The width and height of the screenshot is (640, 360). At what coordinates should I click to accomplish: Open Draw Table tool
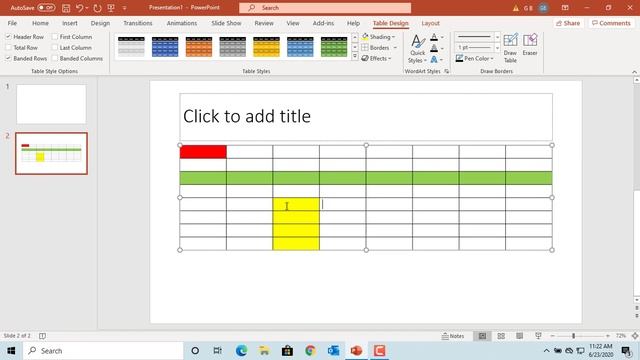point(510,48)
